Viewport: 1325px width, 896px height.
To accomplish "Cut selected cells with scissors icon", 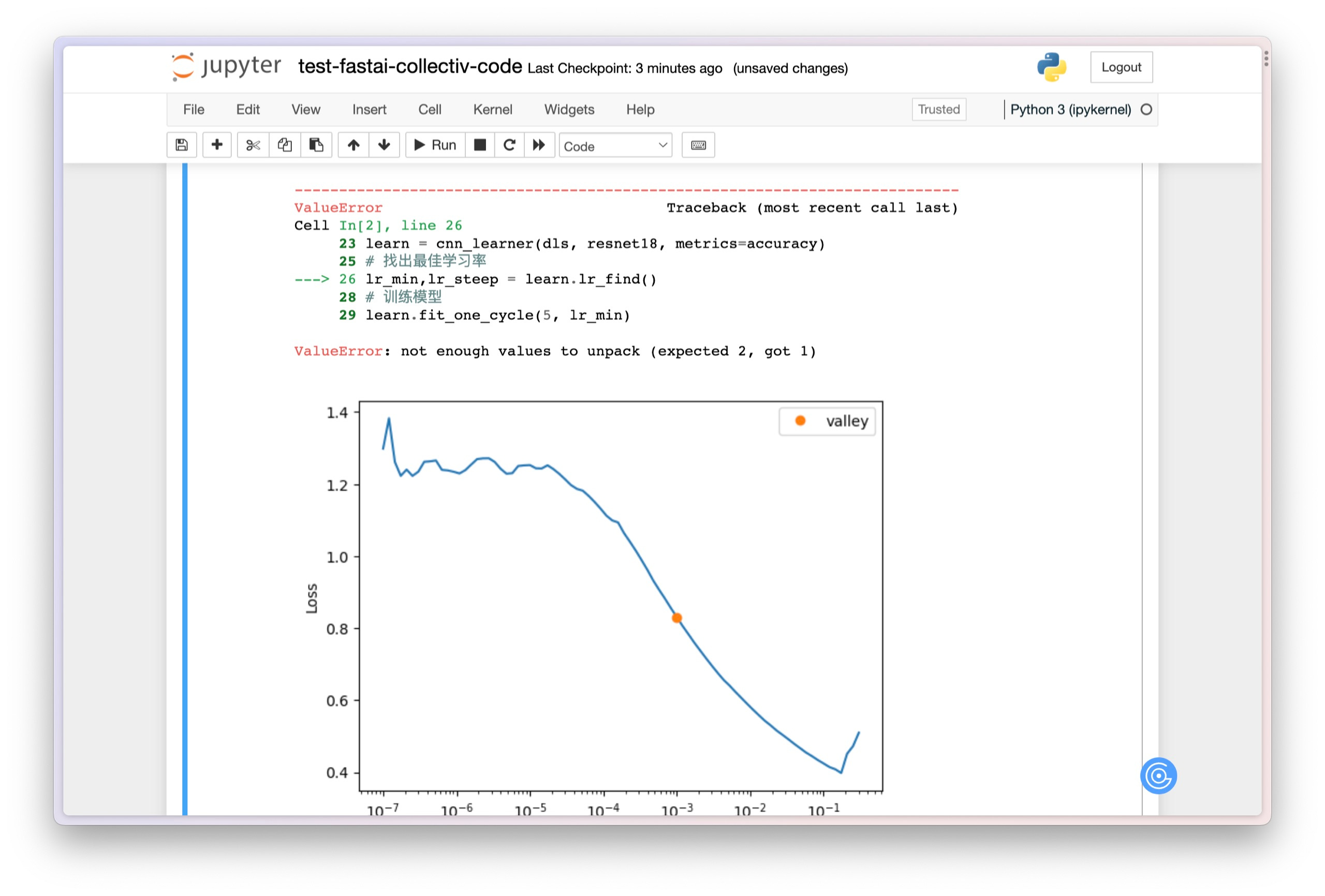I will point(253,145).
